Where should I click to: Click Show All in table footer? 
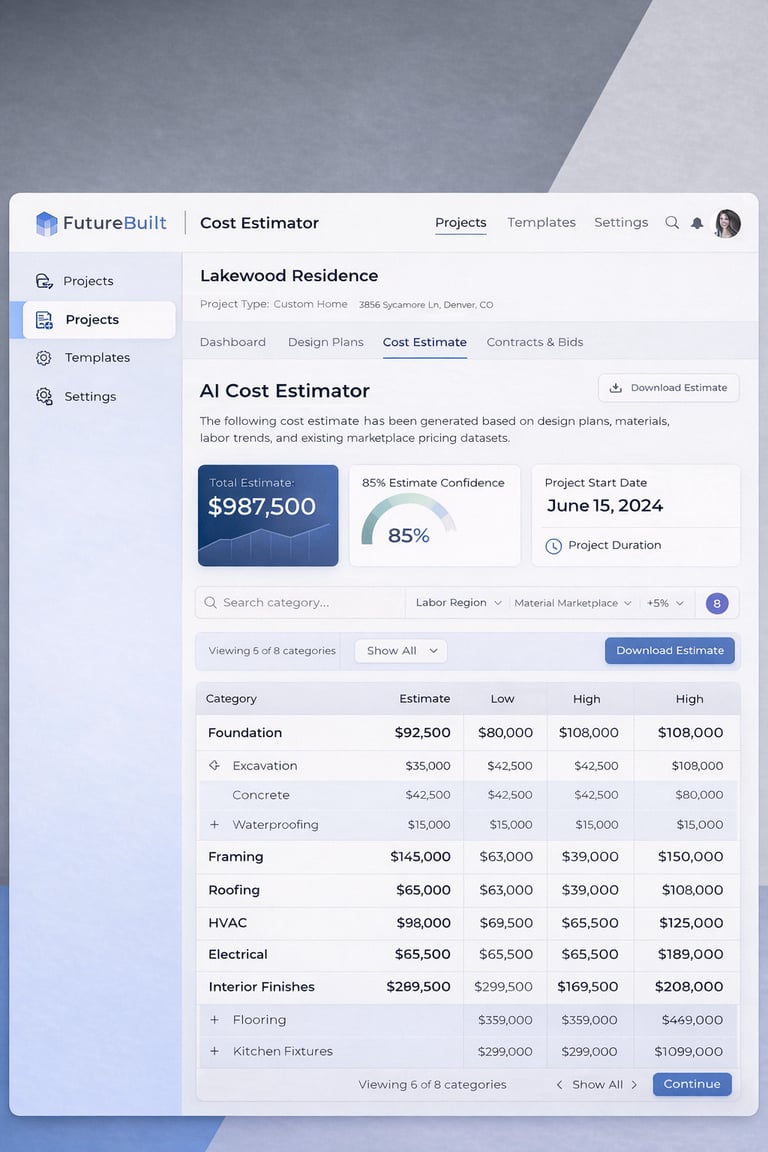tap(597, 1084)
